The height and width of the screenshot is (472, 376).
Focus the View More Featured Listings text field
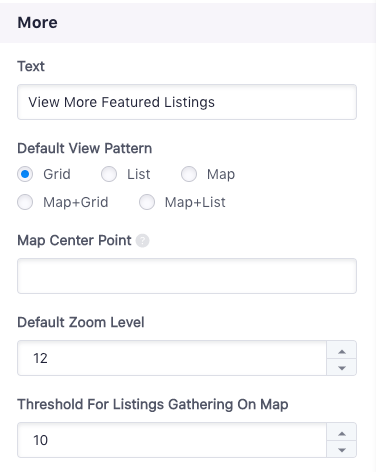pyautogui.click(x=187, y=102)
